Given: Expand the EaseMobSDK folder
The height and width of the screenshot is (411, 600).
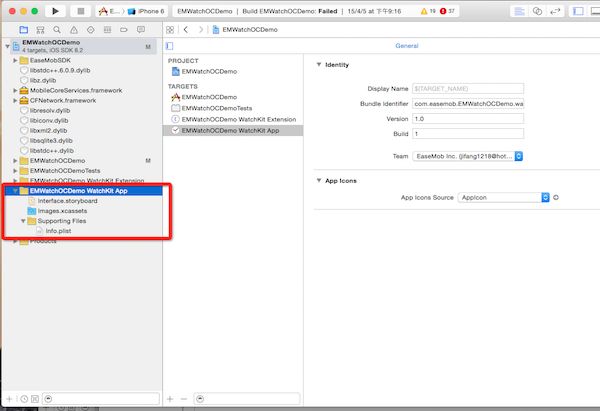Looking at the screenshot, I should pos(15,60).
